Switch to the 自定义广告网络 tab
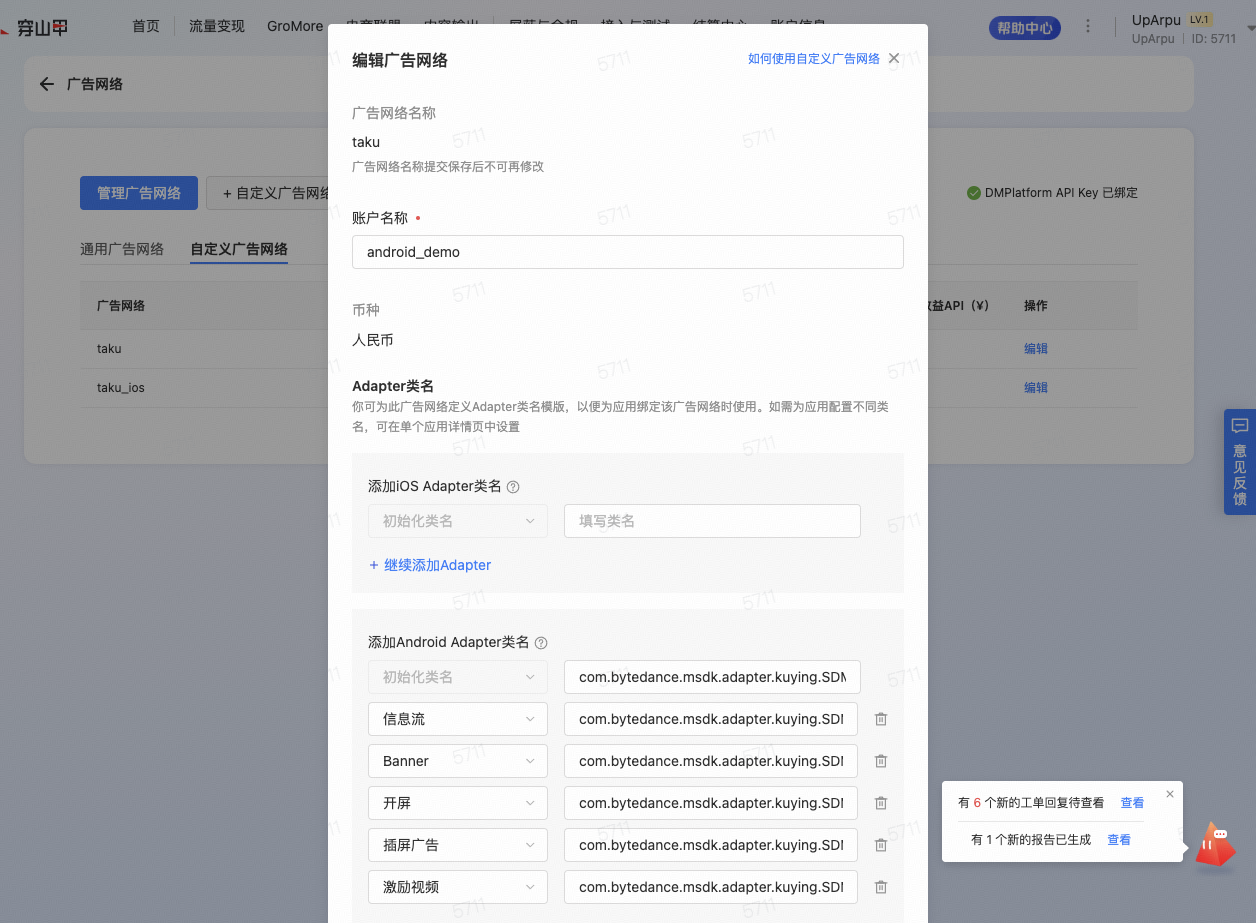1256x923 pixels. 239,249
